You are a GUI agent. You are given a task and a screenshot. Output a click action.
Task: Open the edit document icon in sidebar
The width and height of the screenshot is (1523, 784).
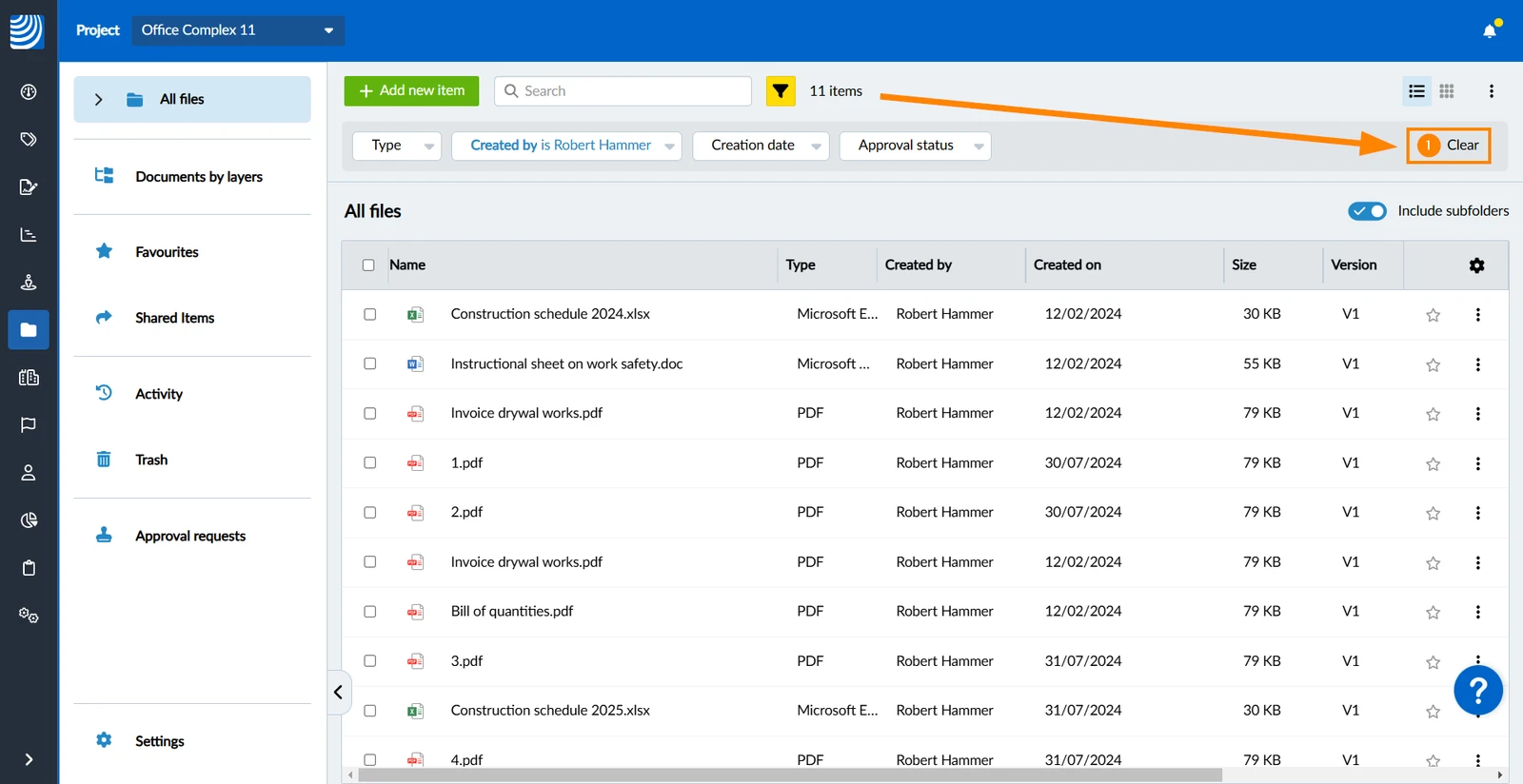[x=29, y=186]
